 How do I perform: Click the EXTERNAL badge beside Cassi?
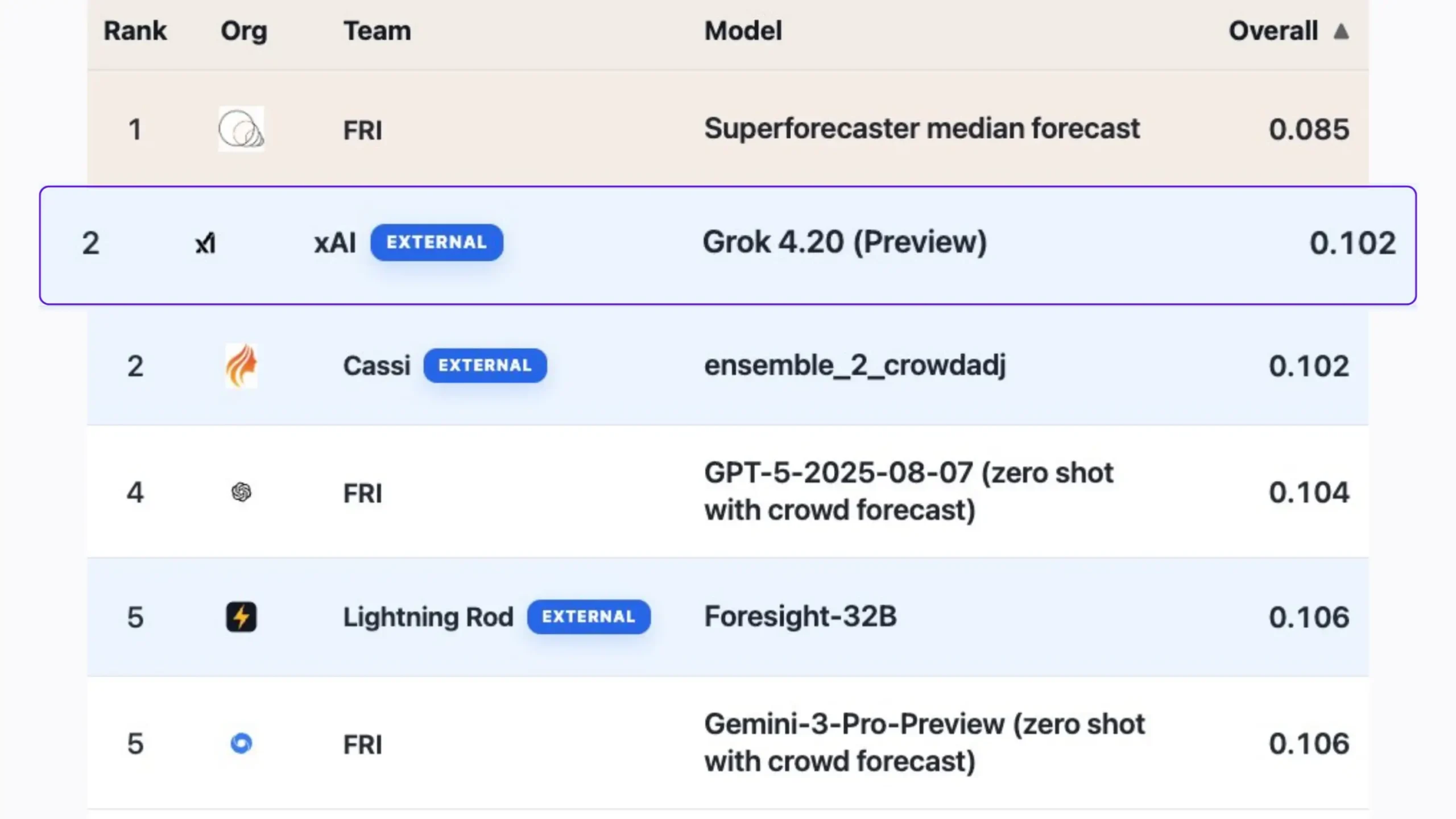pyautogui.click(x=485, y=366)
